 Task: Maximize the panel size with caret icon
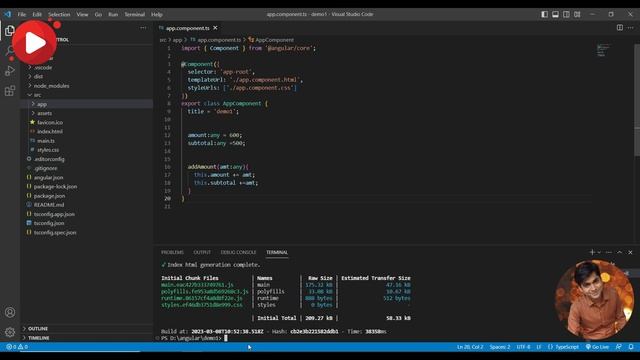click(620, 252)
